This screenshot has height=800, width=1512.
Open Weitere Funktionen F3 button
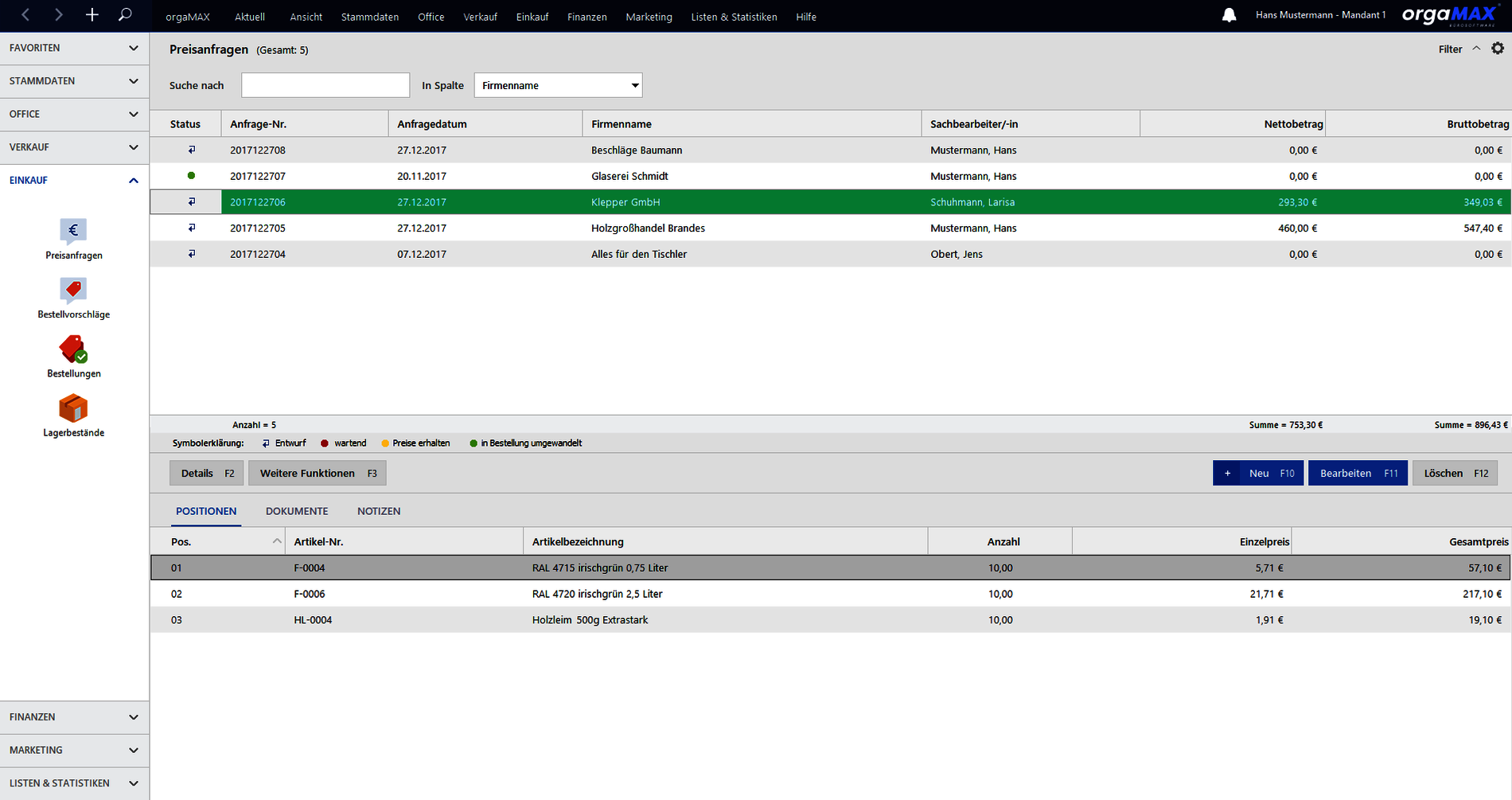(318, 473)
